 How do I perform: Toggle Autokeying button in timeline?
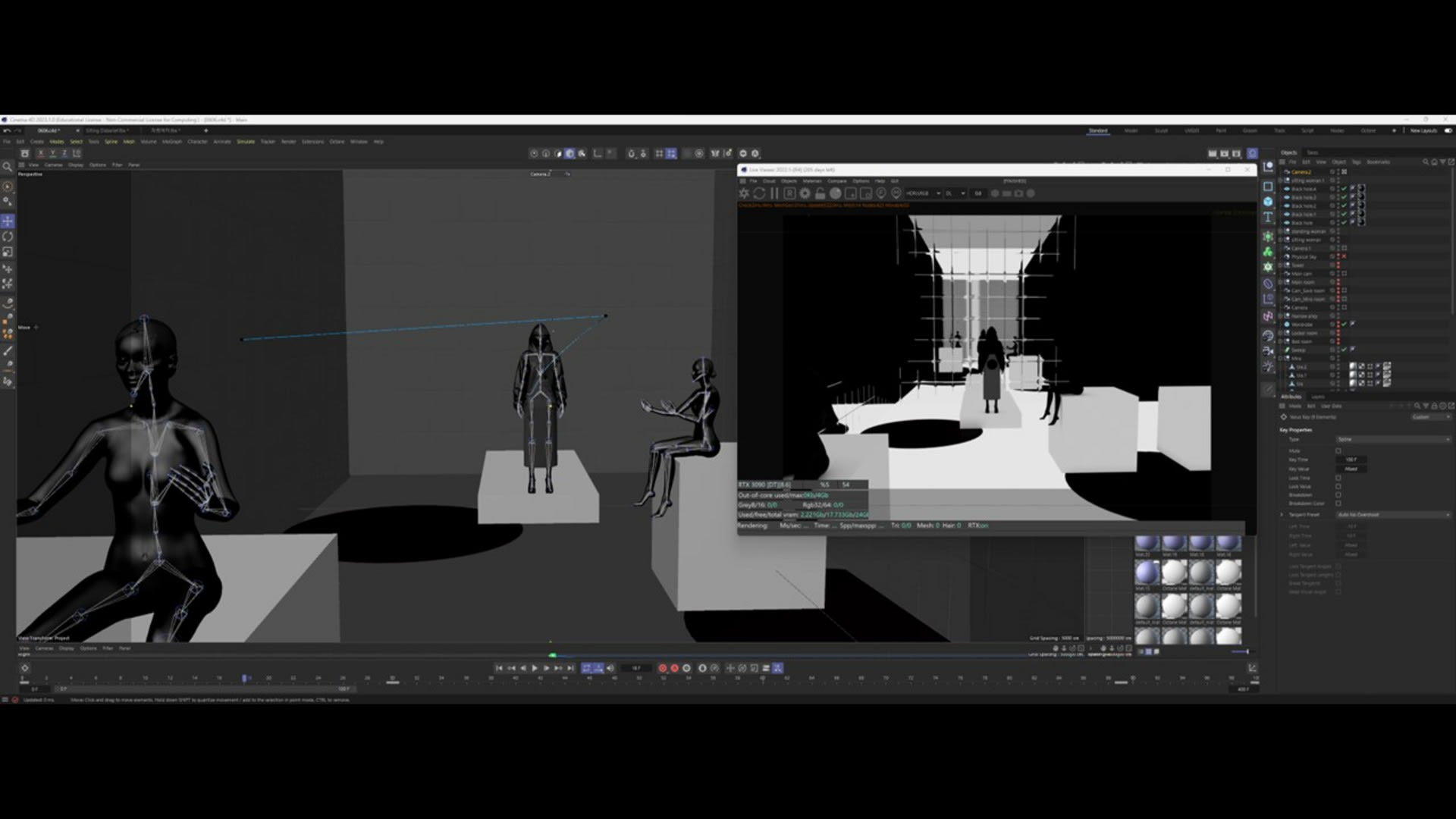point(675,668)
